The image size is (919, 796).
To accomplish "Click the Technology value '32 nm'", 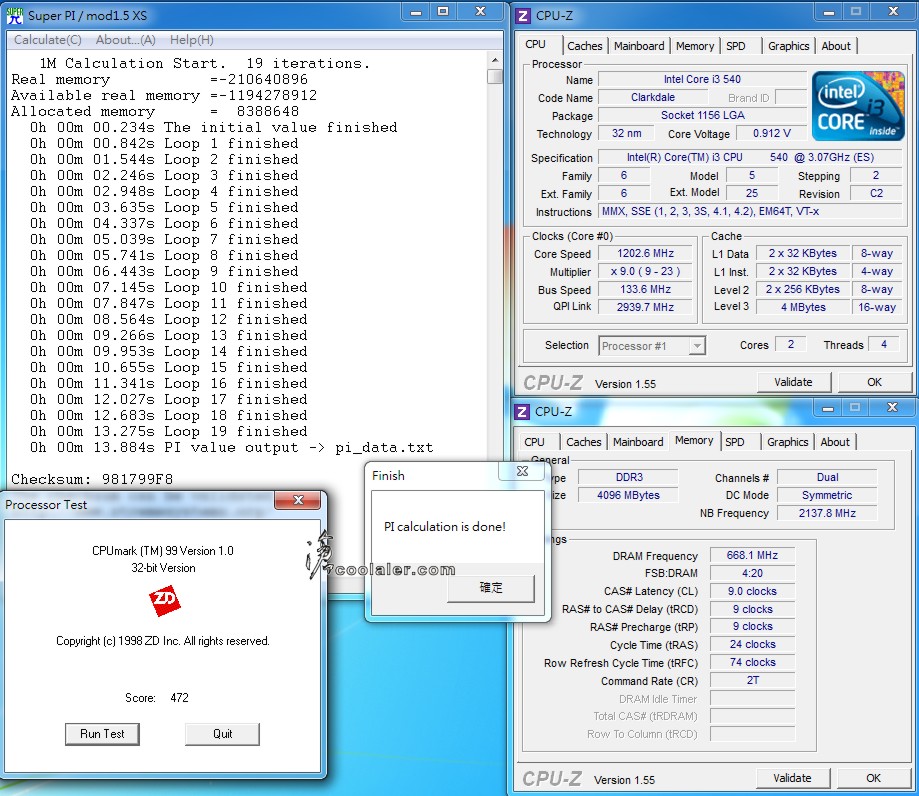I will 627,134.
